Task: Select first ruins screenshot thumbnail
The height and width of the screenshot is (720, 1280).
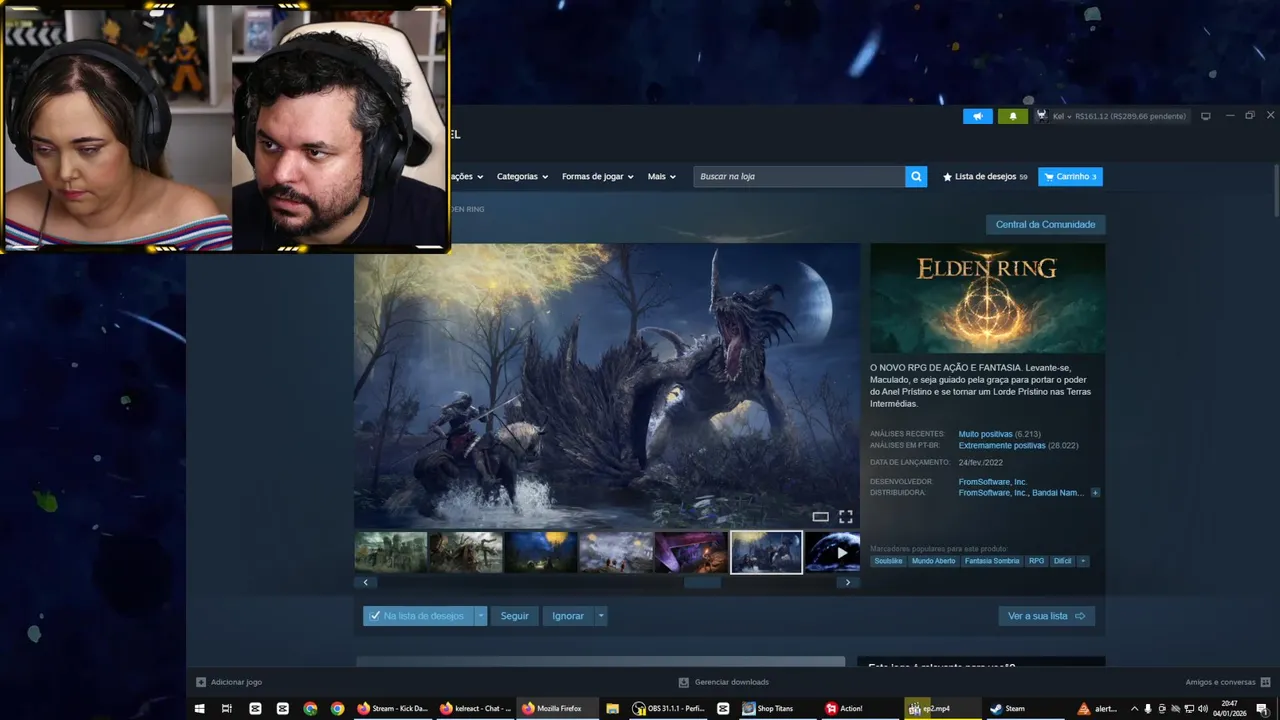Action: click(391, 552)
